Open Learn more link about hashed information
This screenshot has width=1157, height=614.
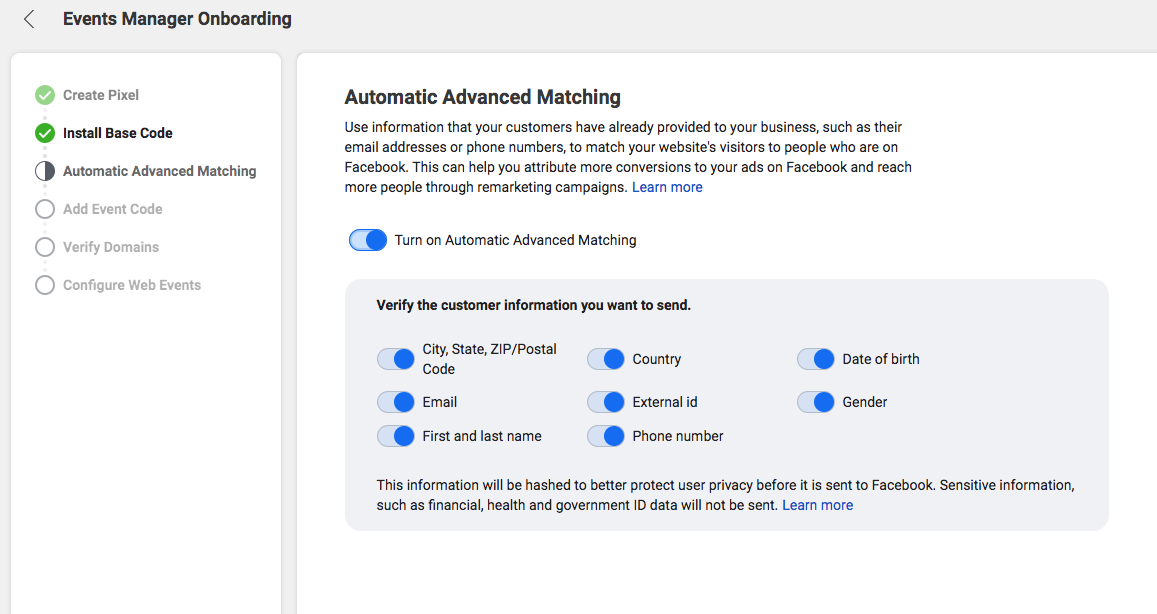click(817, 505)
